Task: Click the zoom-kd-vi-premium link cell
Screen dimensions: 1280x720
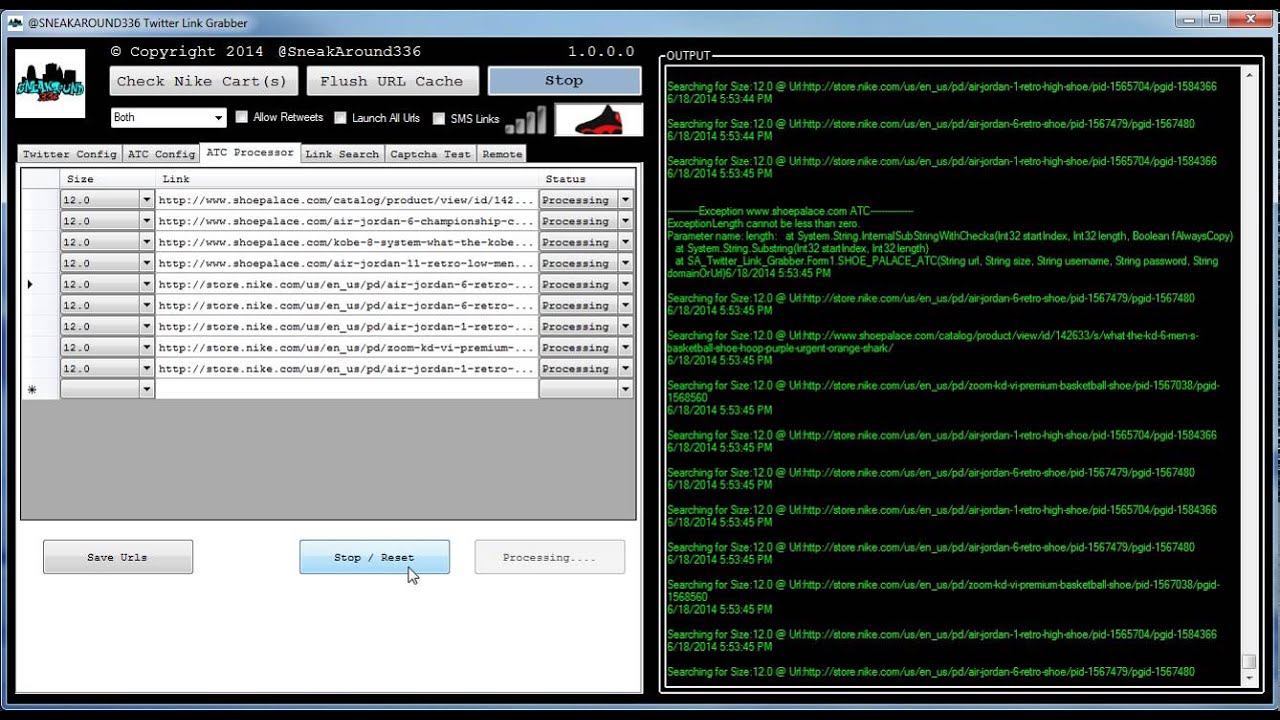Action: [x=346, y=347]
